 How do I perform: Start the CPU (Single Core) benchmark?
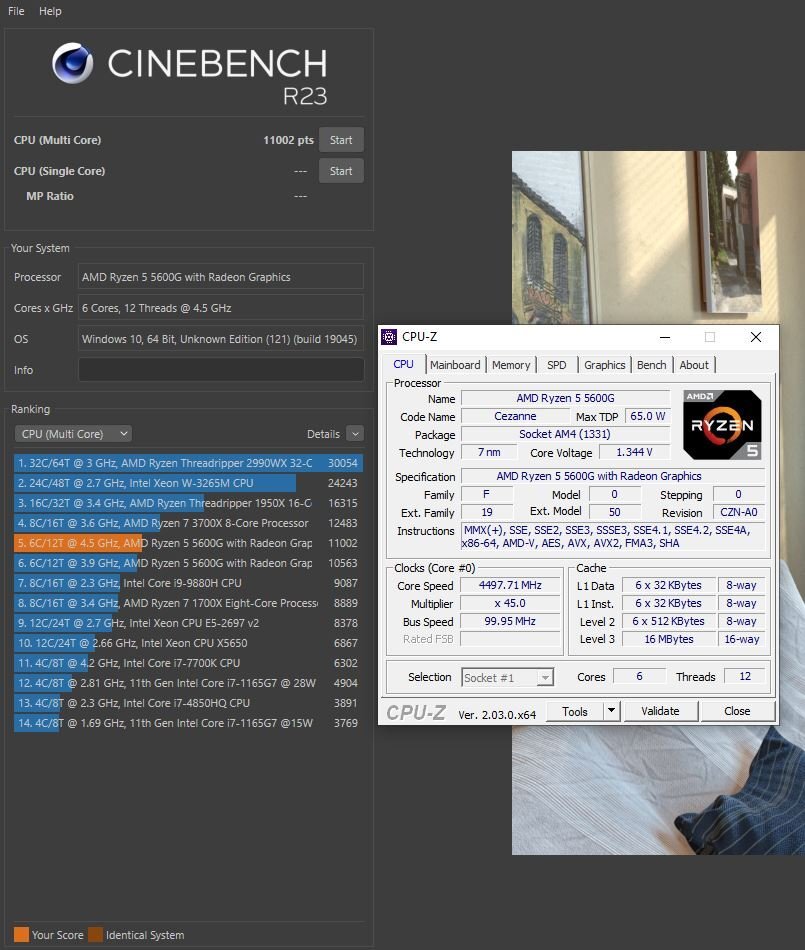tap(341, 171)
